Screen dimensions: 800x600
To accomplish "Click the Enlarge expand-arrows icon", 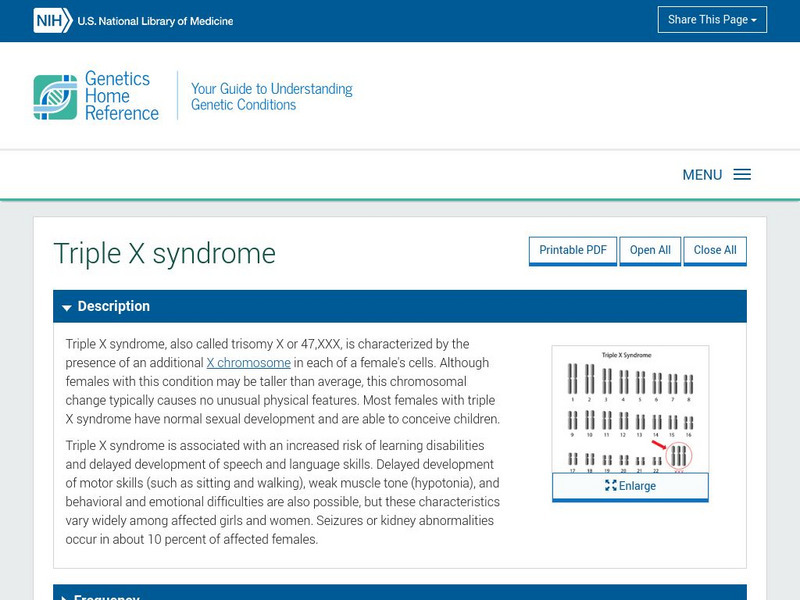I will [x=611, y=486].
